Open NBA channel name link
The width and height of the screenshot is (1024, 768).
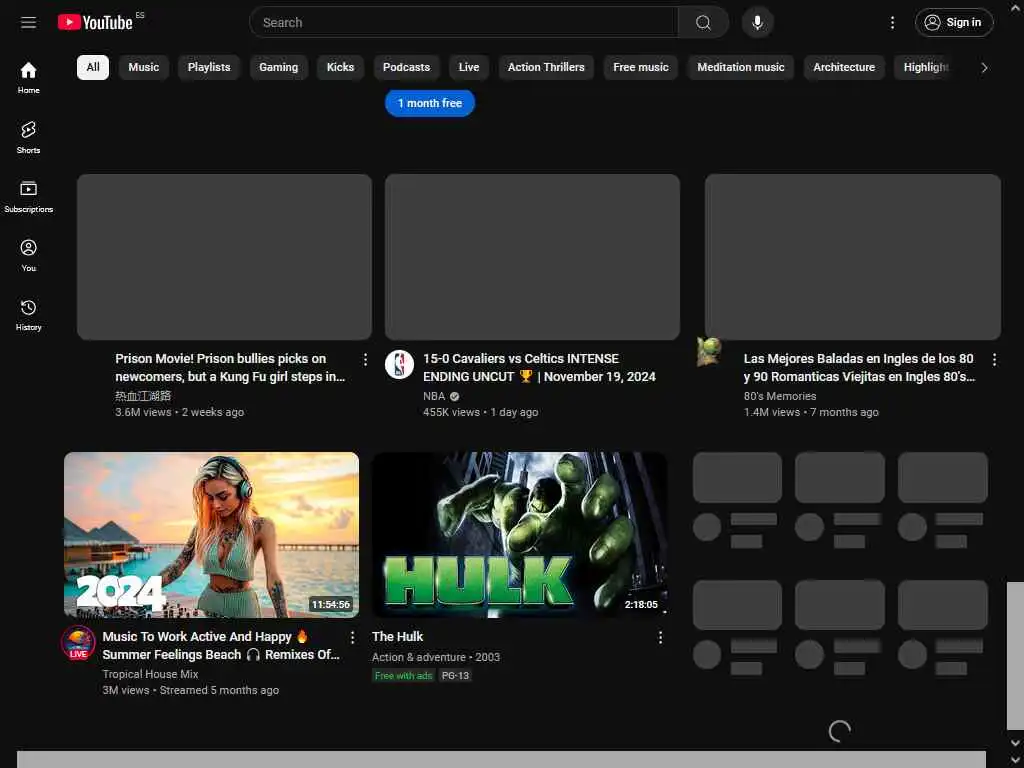point(434,396)
